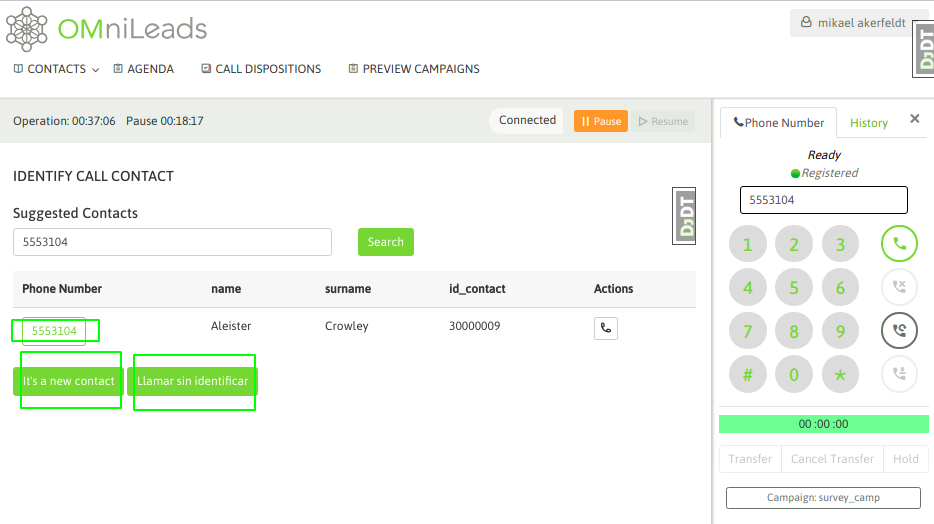The height and width of the screenshot is (524, 934).
Task: Click the hang up call icon
Action: click(899, 287)
